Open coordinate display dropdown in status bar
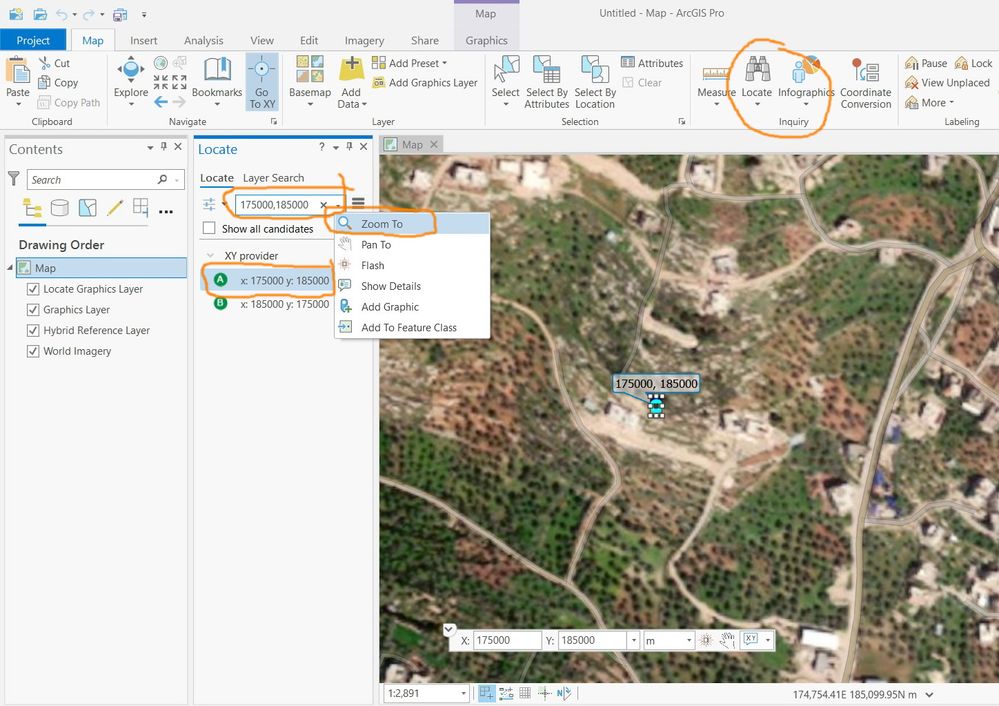This screenshot has width=999, height=706. click(x=930, y=695)
